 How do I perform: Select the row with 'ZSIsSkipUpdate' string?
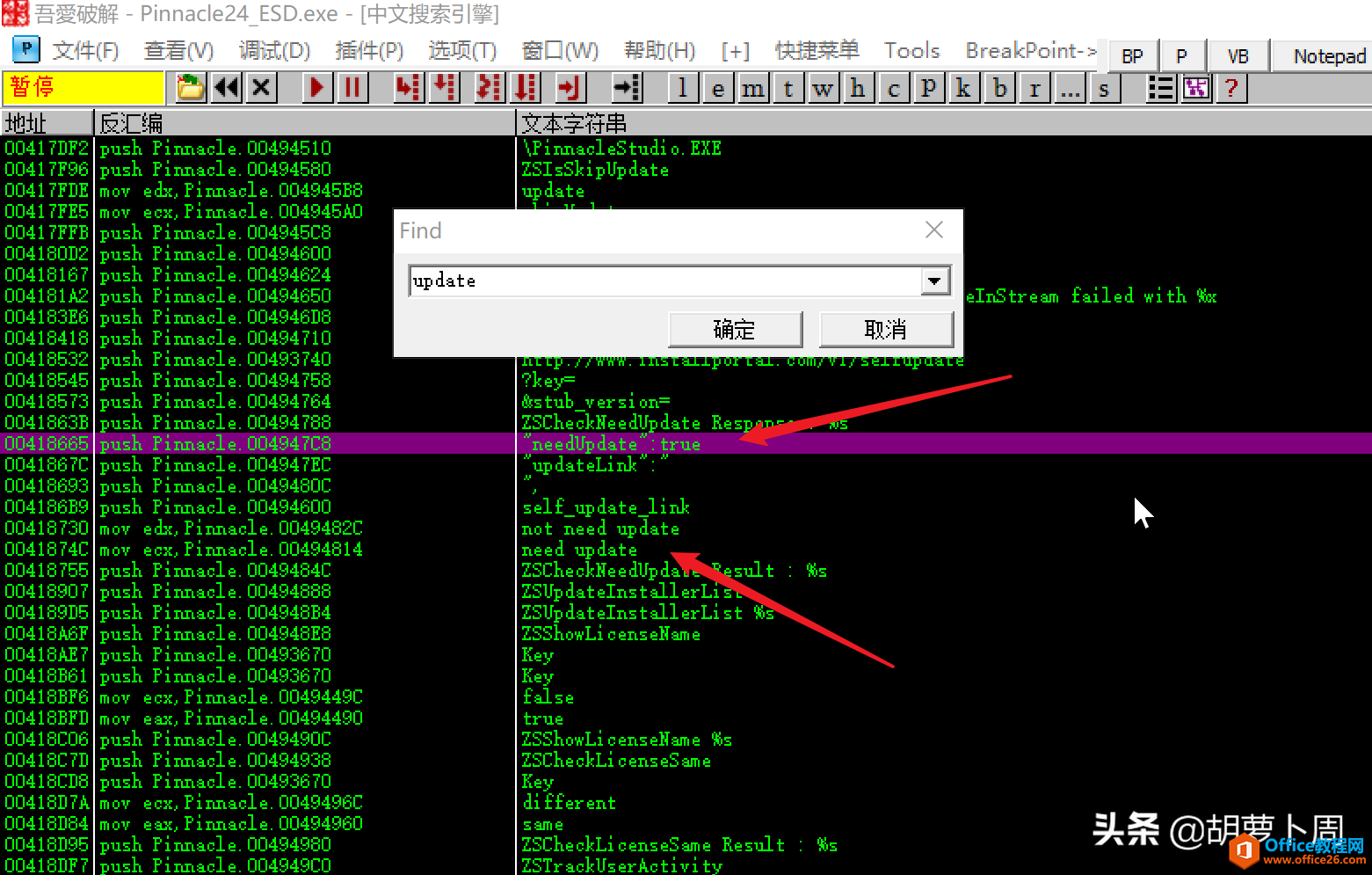686,170
